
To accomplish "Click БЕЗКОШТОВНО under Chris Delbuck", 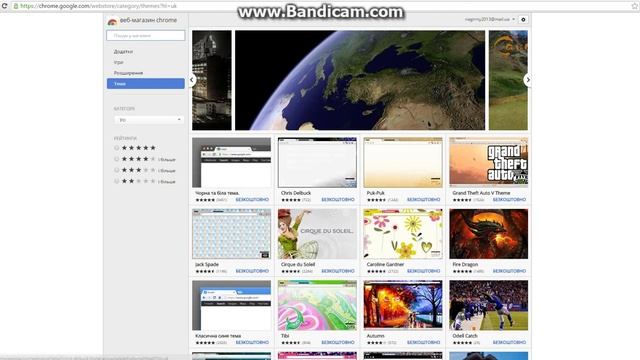I will point(338,200).
